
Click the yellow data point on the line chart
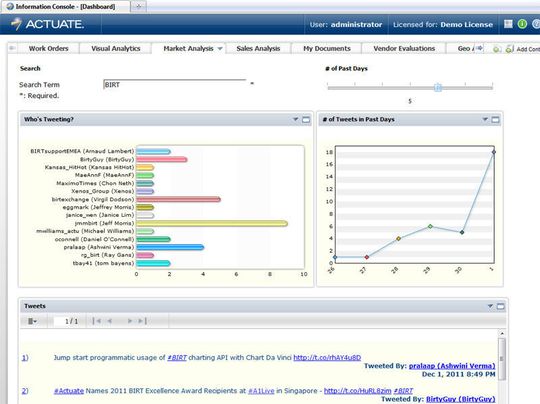398,238
